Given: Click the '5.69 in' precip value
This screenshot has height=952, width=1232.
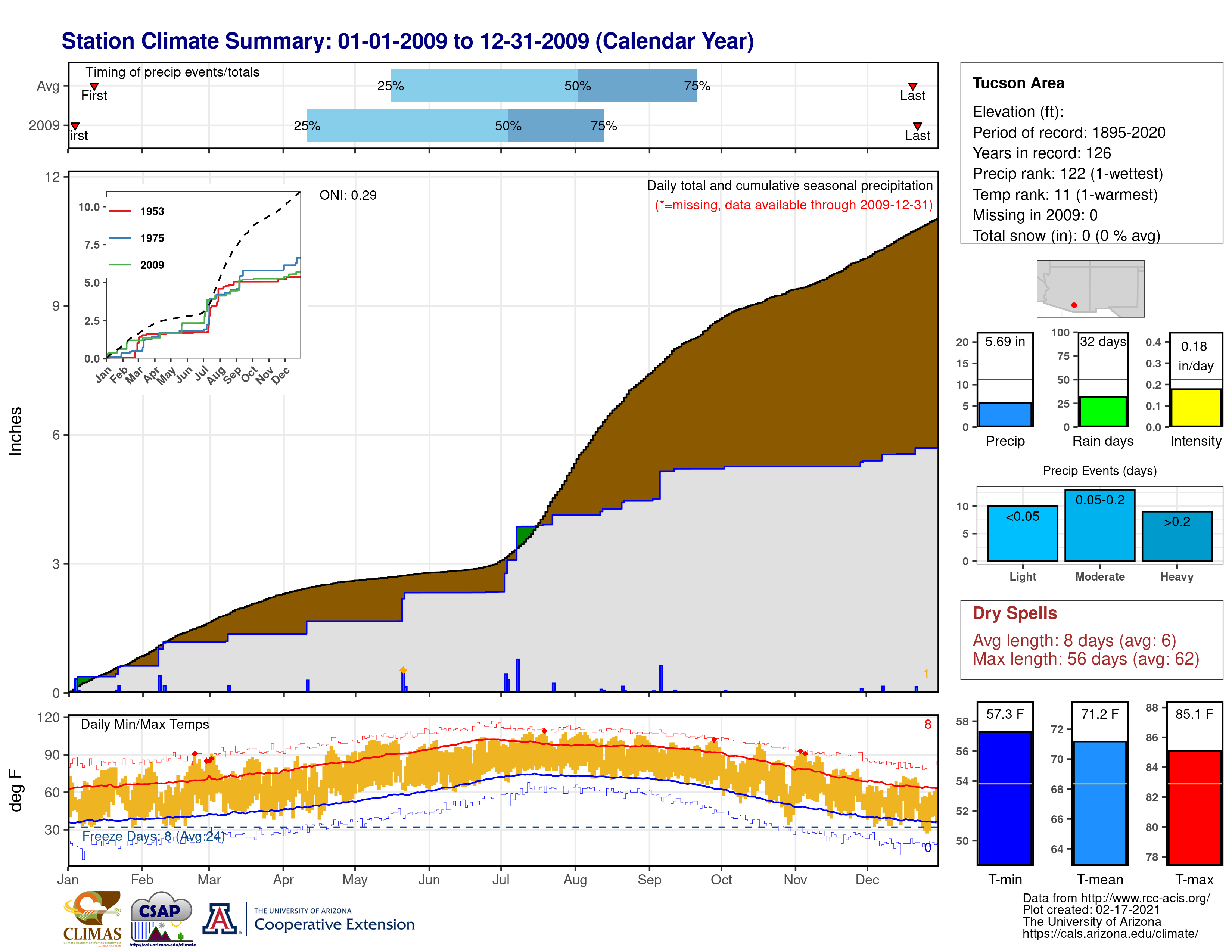Looking at the screenshot, I should 1005,342.
